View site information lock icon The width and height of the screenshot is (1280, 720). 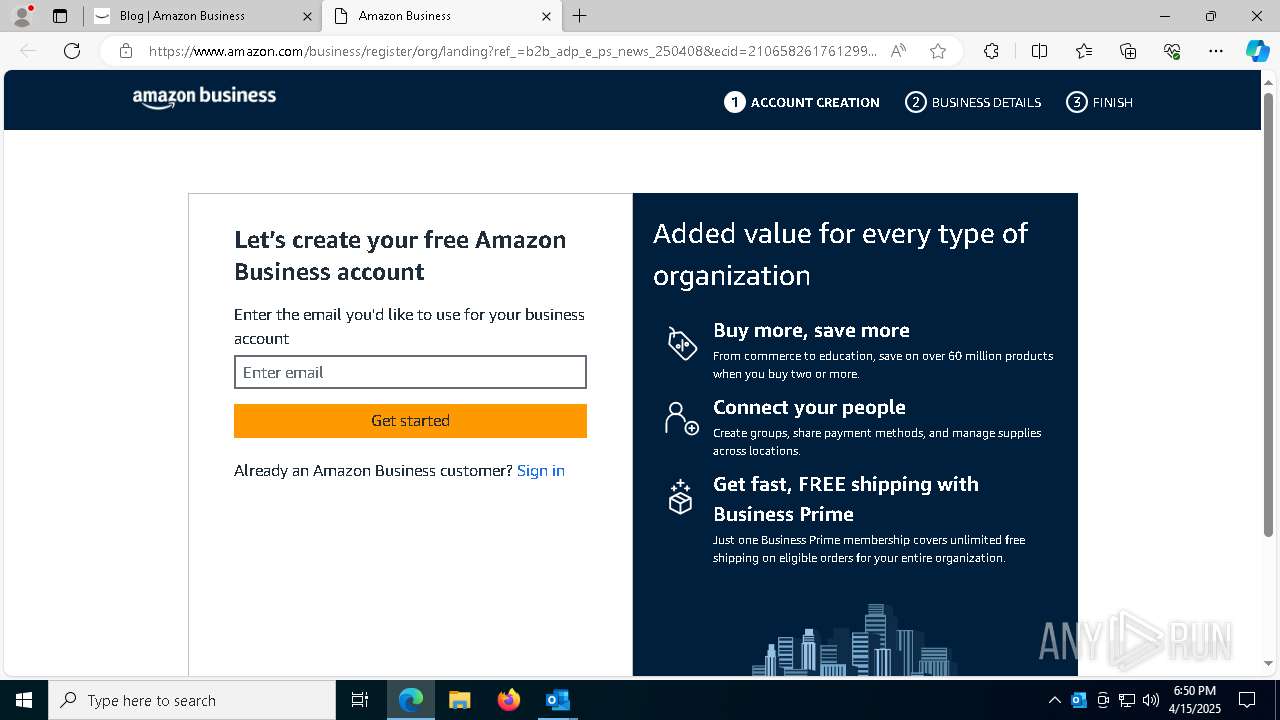click(126, 51)
